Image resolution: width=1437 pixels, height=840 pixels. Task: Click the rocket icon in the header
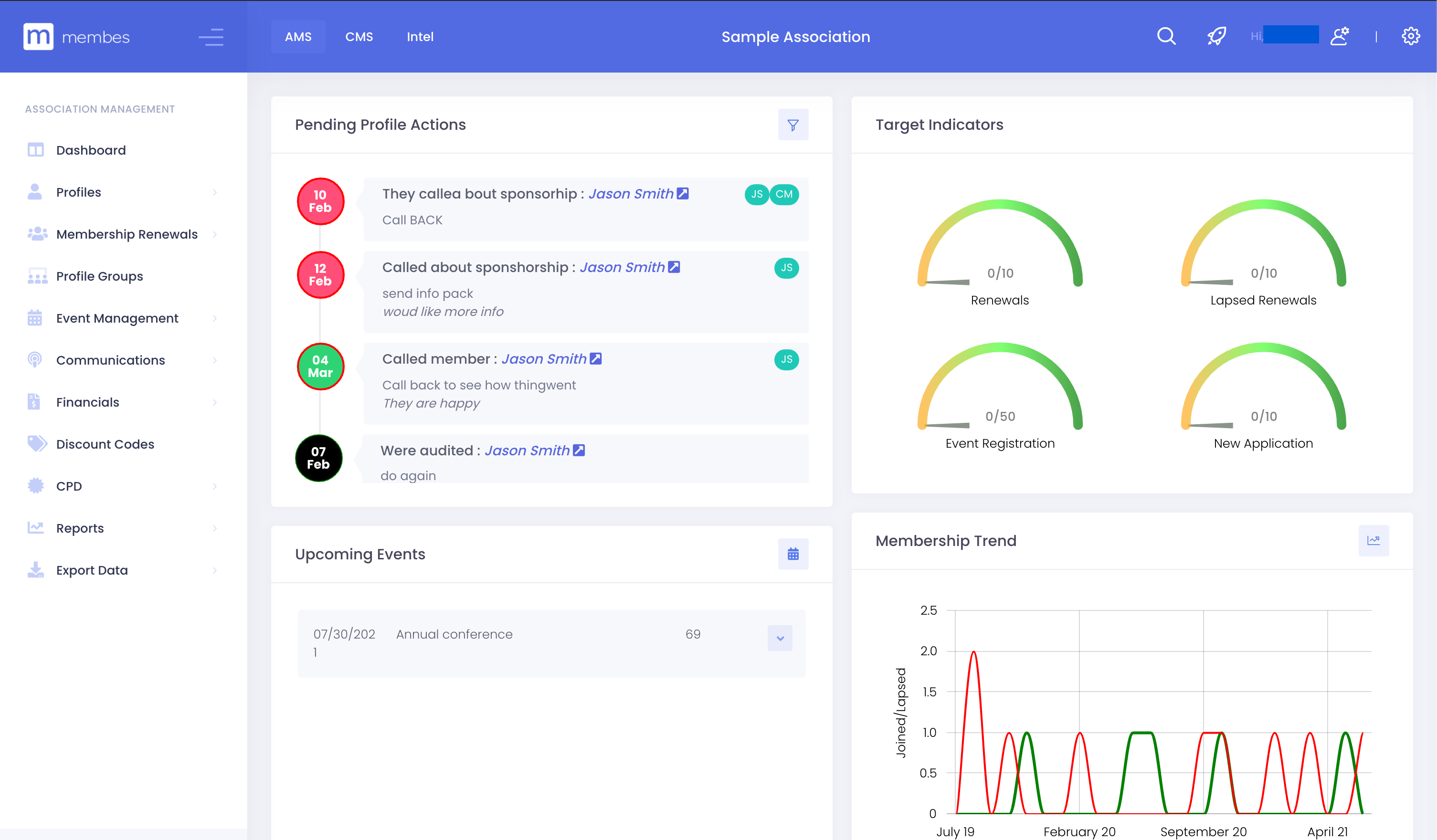click(1217, 36)
